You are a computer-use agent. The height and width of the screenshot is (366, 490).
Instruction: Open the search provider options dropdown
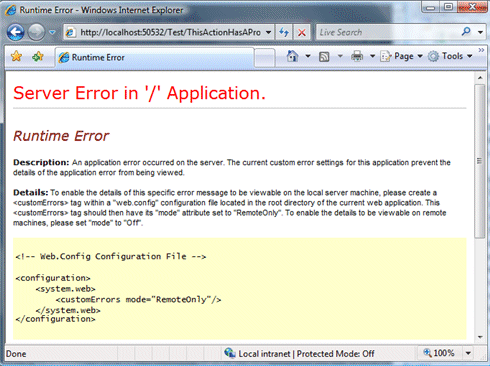(x=480, y=32)
